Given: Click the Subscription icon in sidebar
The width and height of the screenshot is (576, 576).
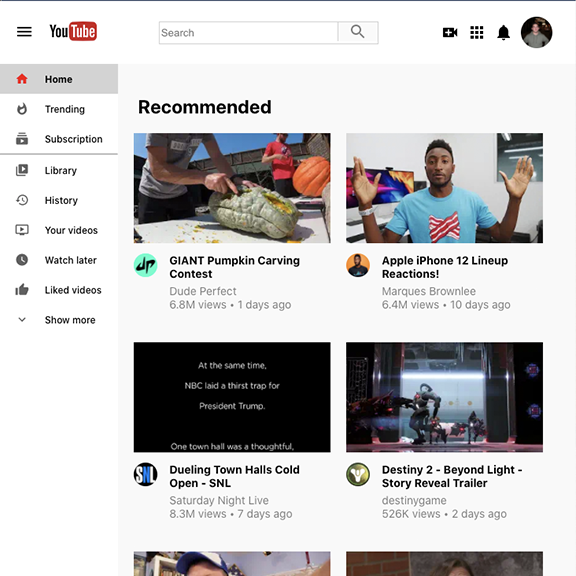Looking at the screenshot, I should (22, 139).
